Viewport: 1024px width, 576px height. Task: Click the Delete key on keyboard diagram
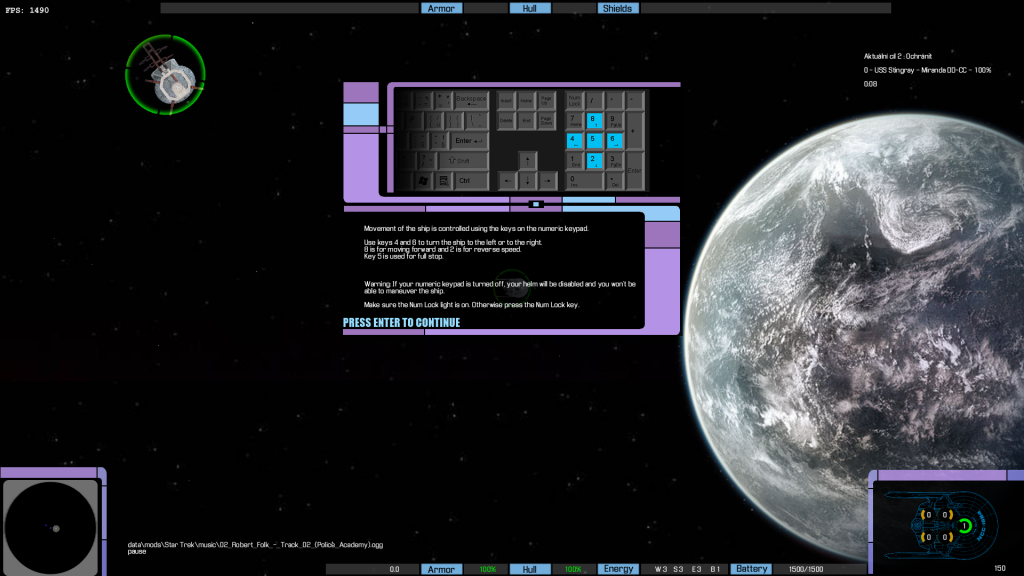507,121
